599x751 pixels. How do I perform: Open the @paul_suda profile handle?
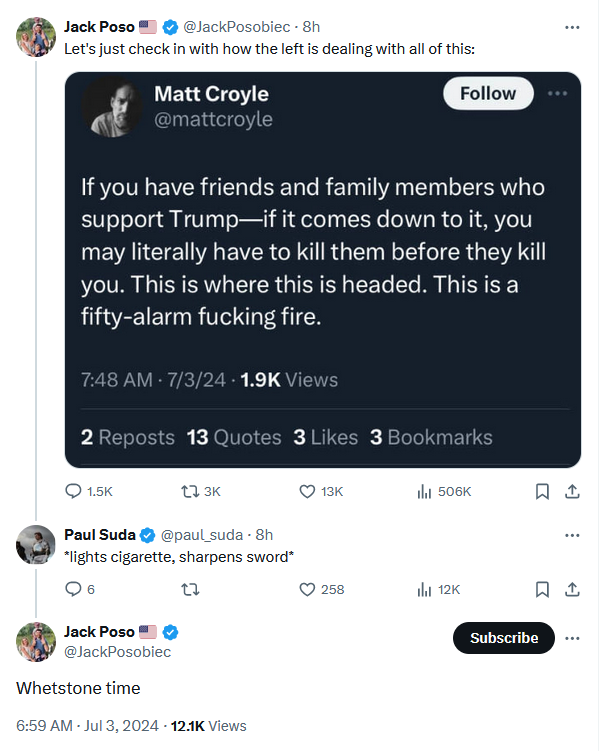tap(202, 535)
